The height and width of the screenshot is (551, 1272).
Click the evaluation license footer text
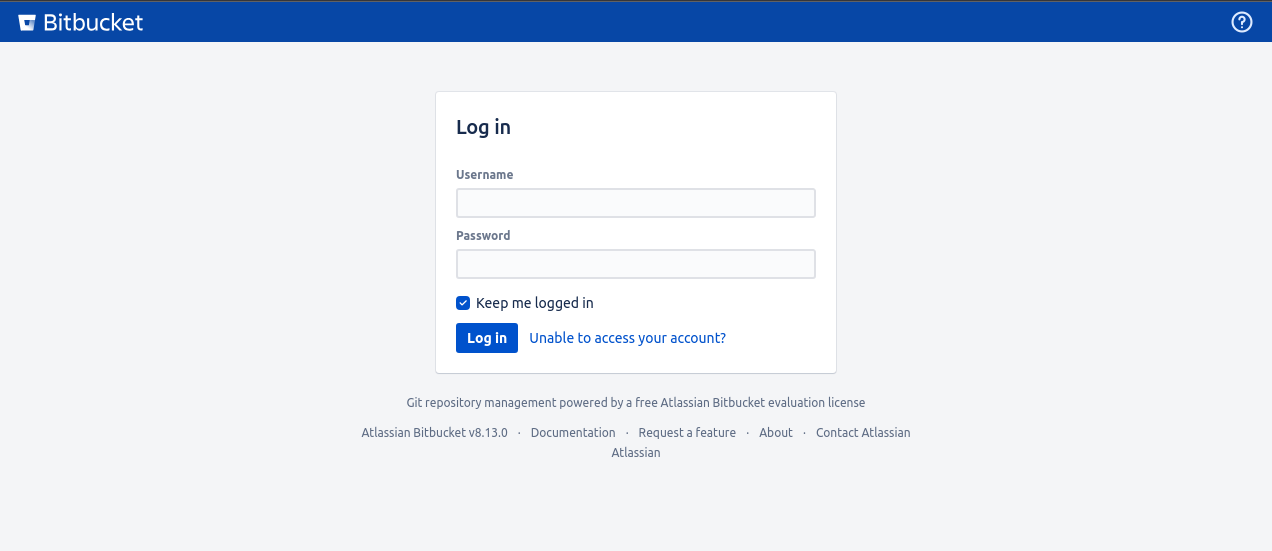pos(635,403)
